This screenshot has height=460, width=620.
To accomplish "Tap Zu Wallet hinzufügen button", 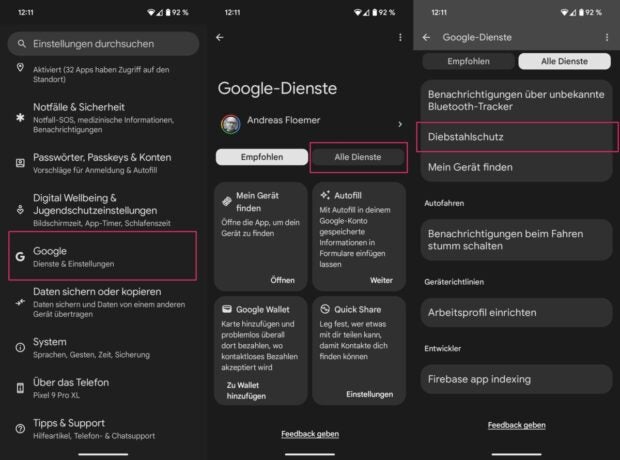I will click(x=246, y=391).
